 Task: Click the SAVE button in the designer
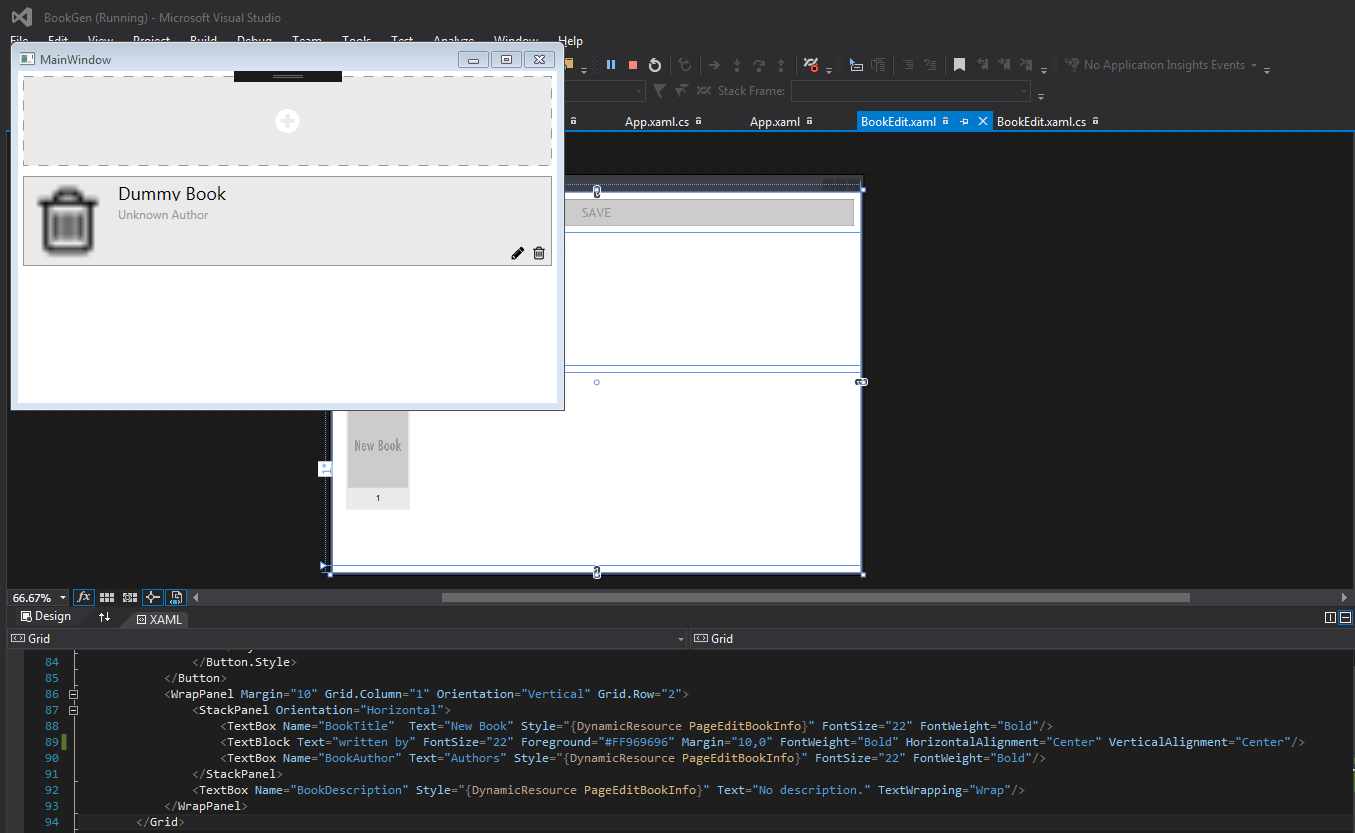click(710, 212)
